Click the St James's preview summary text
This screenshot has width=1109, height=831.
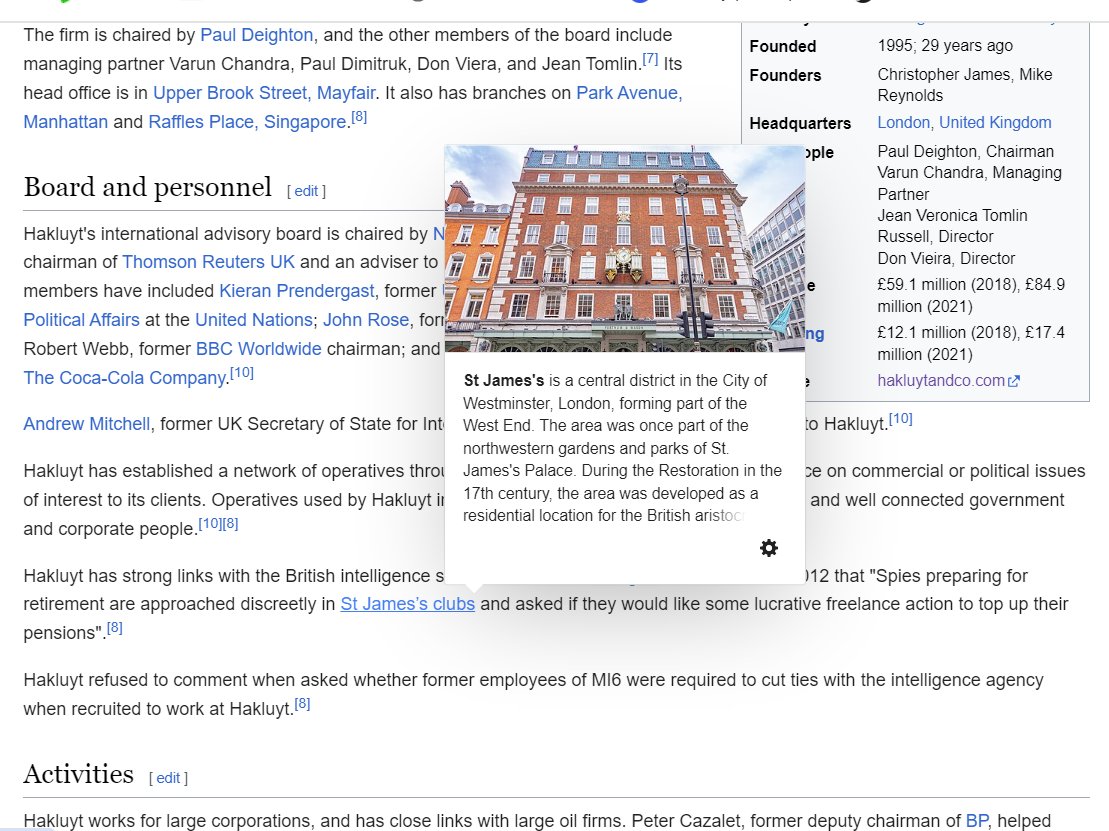pyautogui.click(x=622, y=448)
